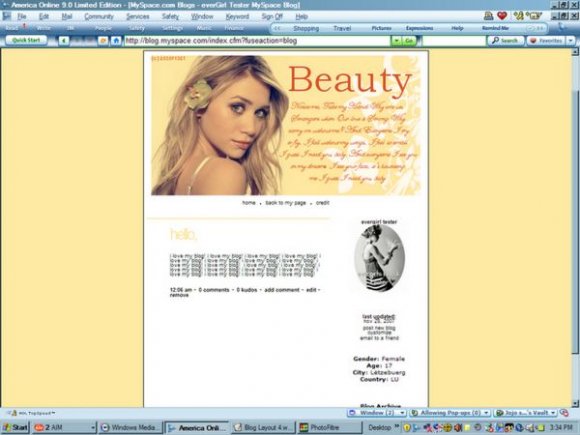Open the Community menu
This screenshot has width=580, height=435.
point(99,16)
